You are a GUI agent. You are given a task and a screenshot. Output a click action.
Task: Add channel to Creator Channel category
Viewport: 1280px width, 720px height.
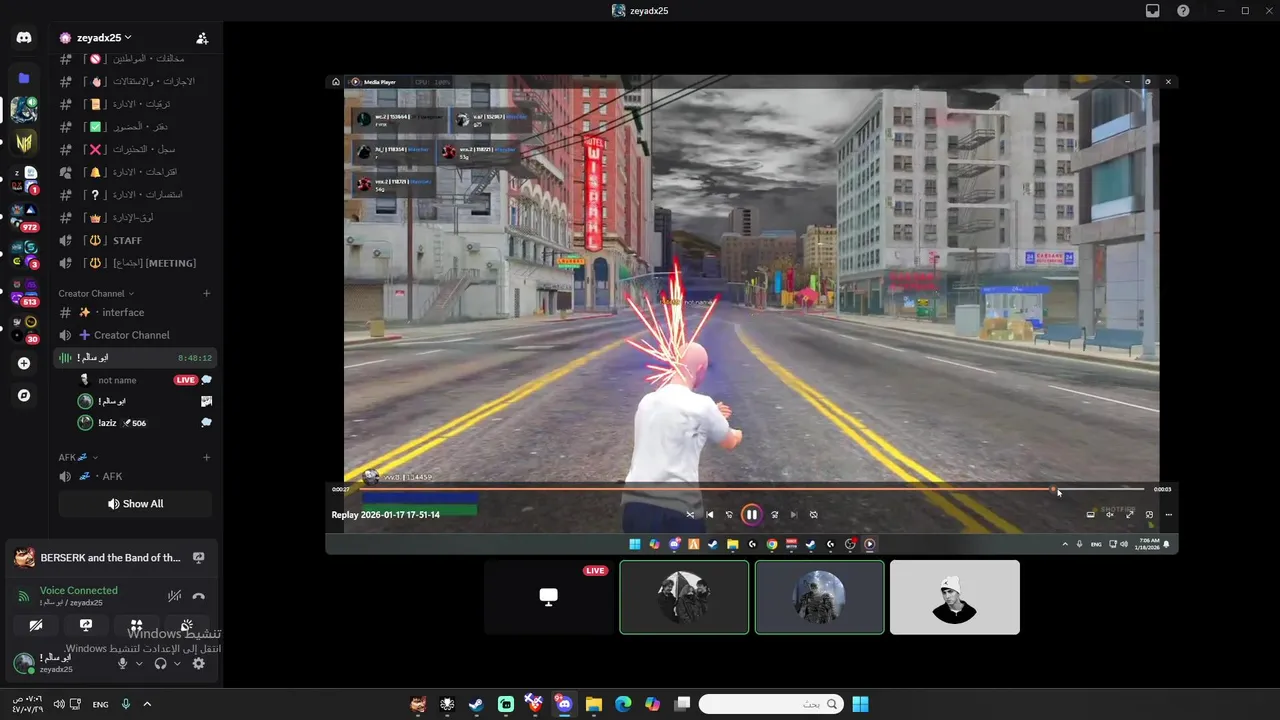tap(207, 293)
